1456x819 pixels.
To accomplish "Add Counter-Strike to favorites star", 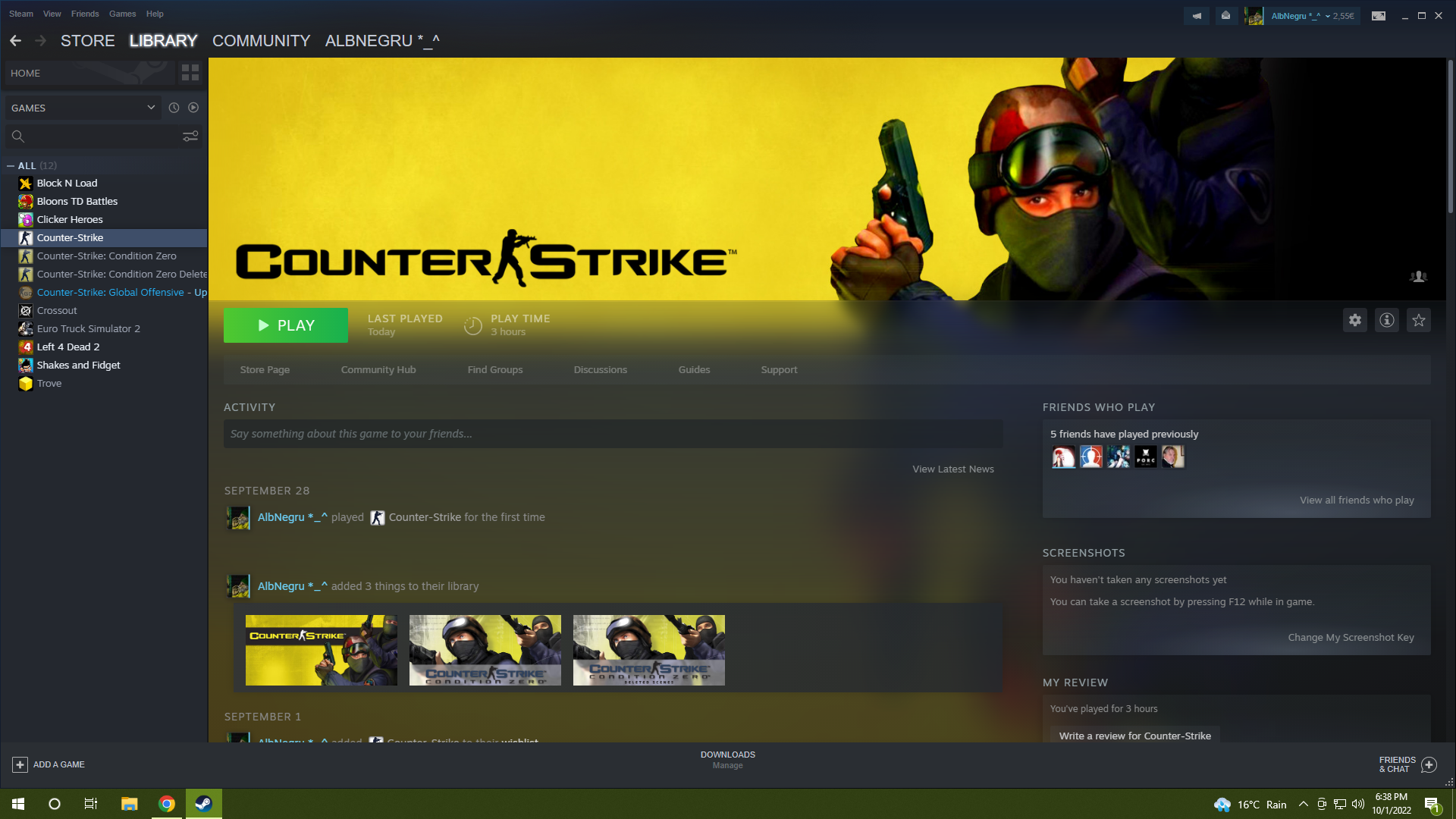I will 1419,321.
